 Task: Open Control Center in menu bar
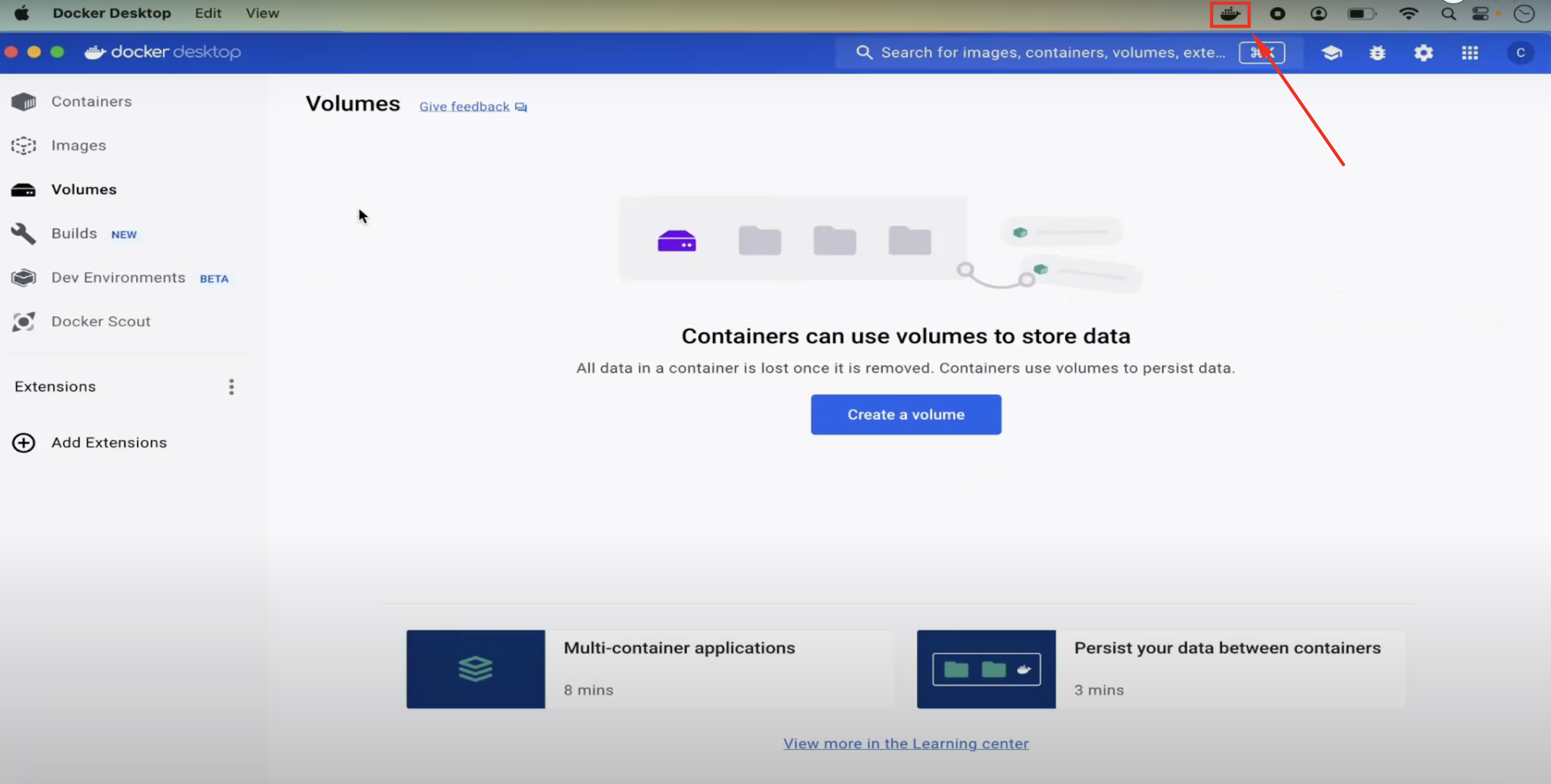pyautogui.click(x=1480, y=14)
